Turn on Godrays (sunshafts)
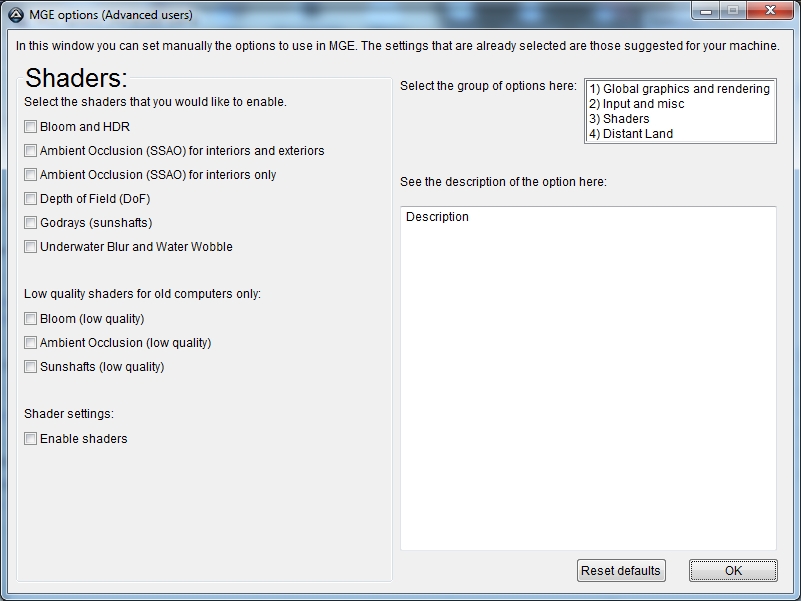 [x=31, y=223]
